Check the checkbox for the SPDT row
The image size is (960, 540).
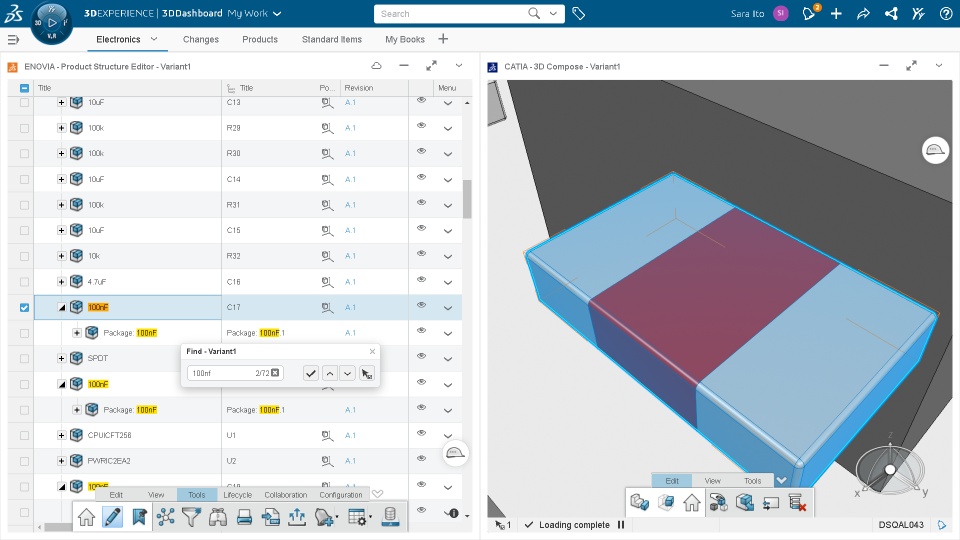click(24, 359)
